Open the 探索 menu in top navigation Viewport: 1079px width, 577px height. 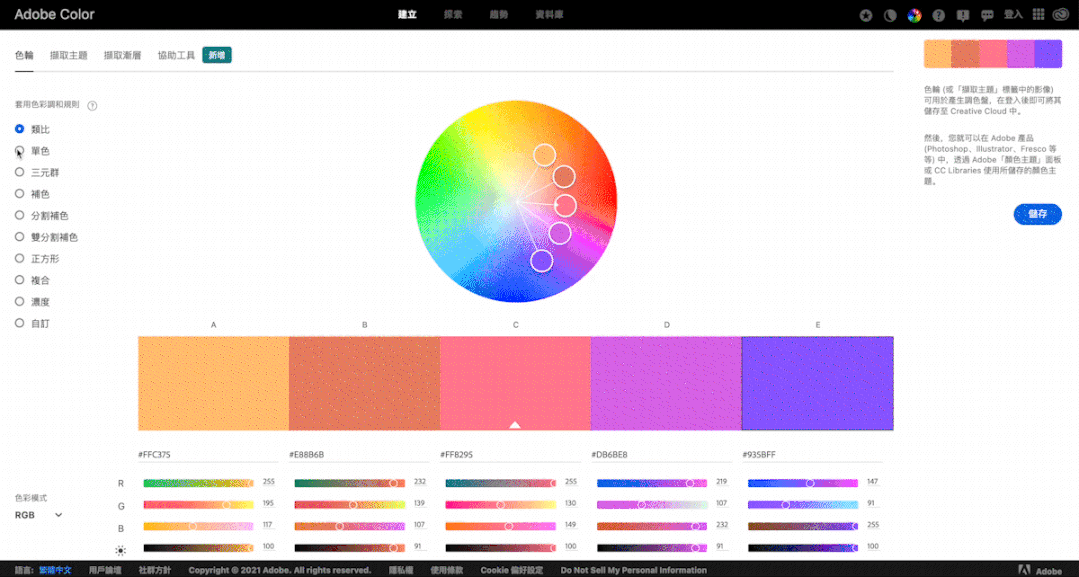(453, 15)
